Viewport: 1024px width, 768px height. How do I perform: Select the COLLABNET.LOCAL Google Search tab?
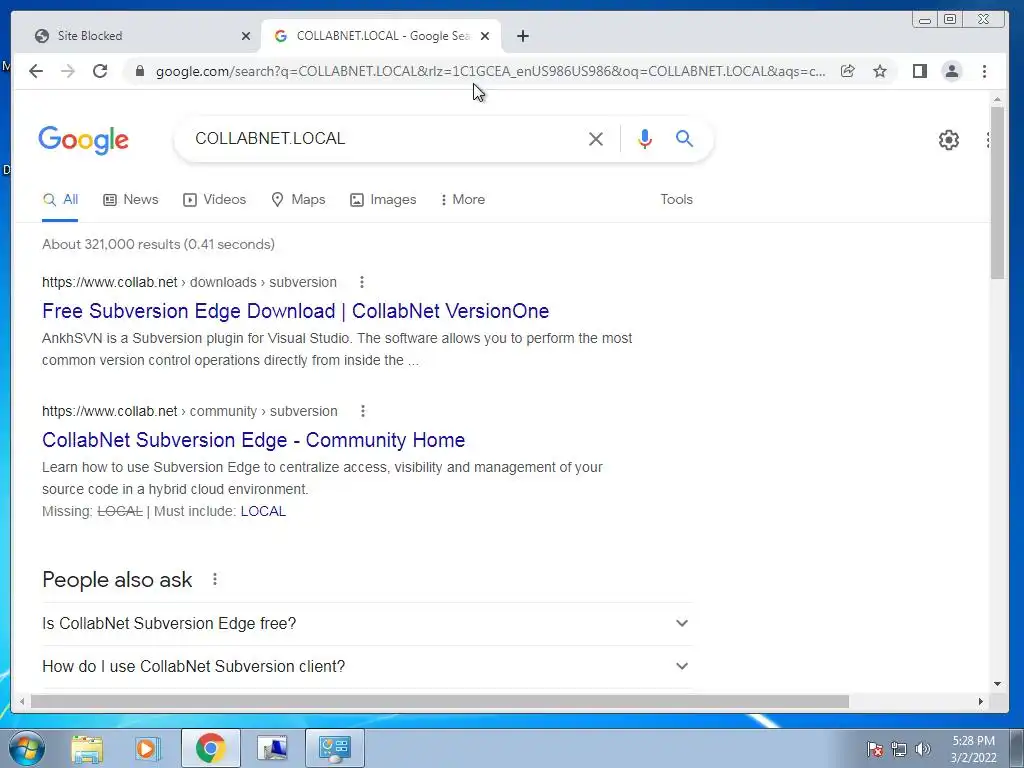click(x=381, y=36)
